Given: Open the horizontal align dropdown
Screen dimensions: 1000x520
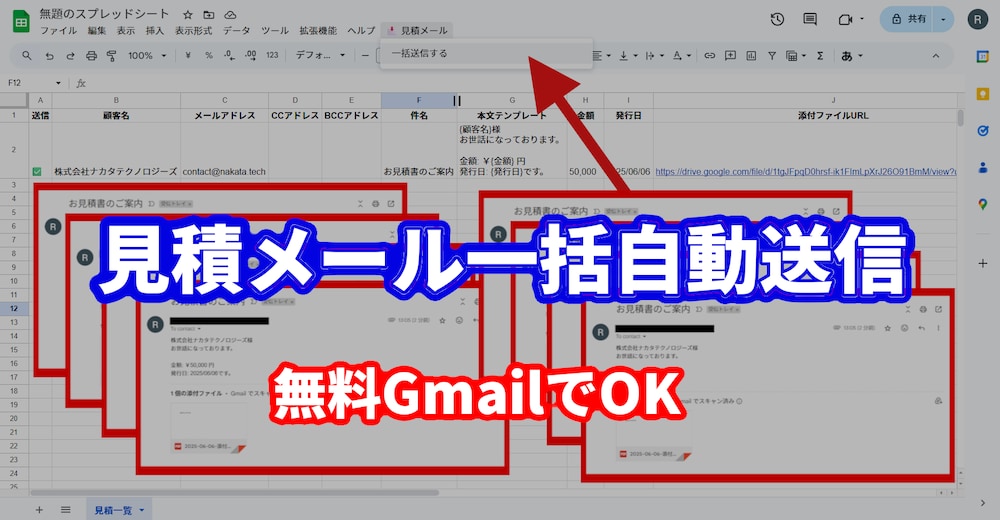Looking at the screenshot, I should (x=601, y=56).
